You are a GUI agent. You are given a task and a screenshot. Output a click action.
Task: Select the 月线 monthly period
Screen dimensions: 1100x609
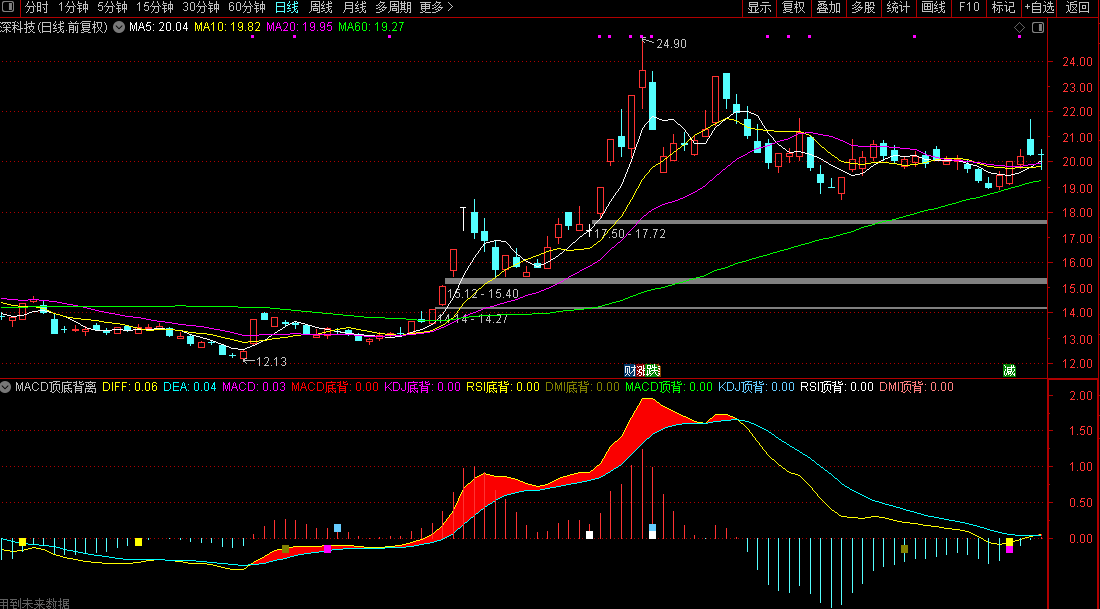pos(354,8)
